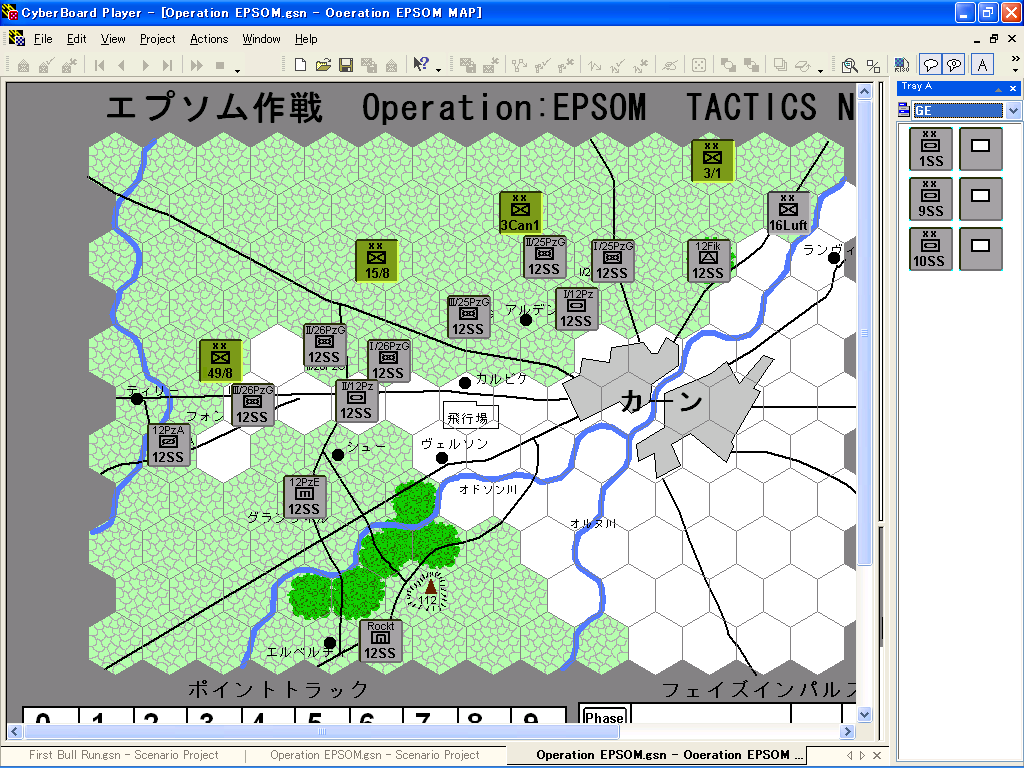
Task: Switch to Operation EPSOM.gsn Scenario Project tab
Action: click(375, 755)
